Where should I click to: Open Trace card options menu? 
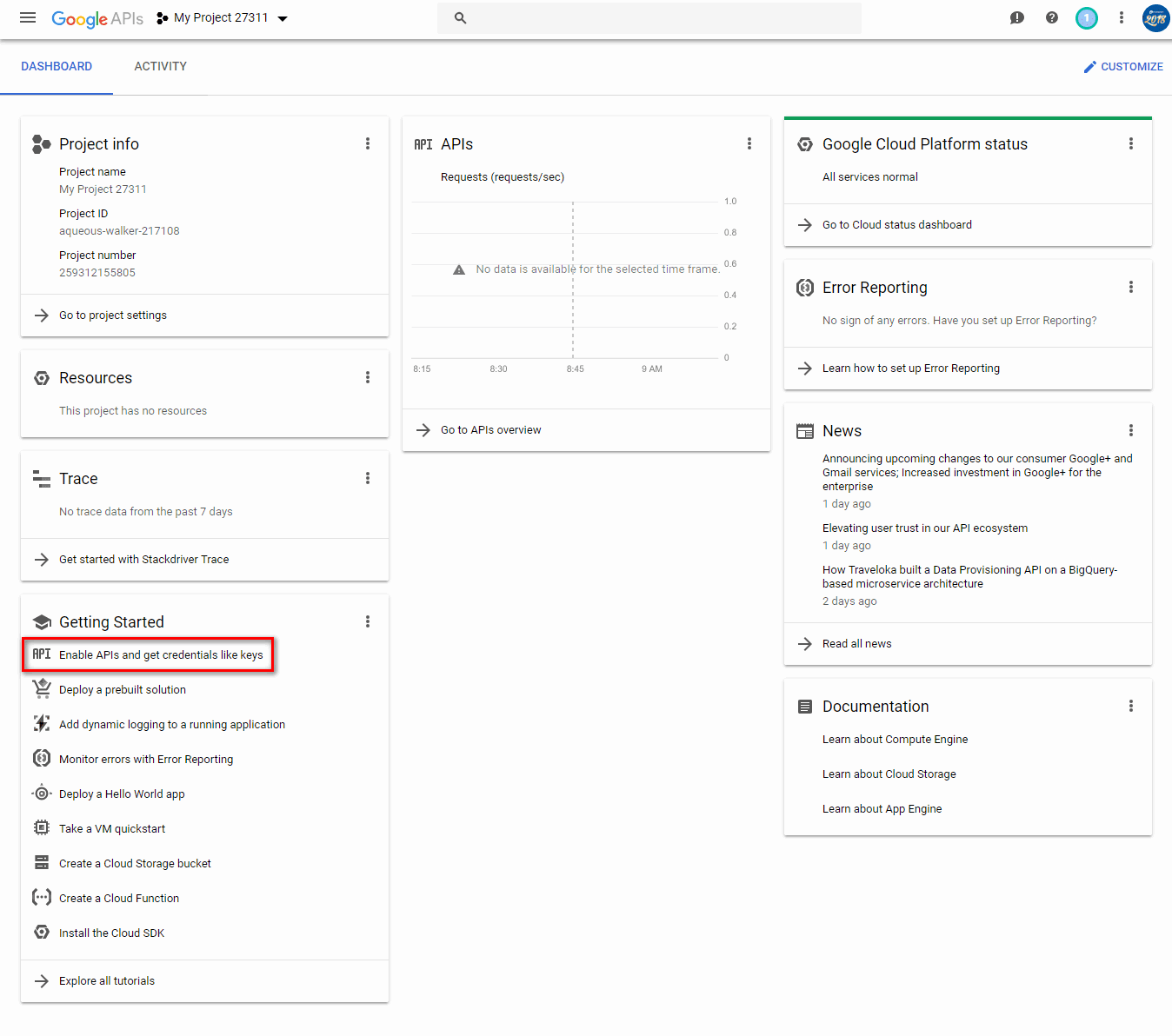368,478
